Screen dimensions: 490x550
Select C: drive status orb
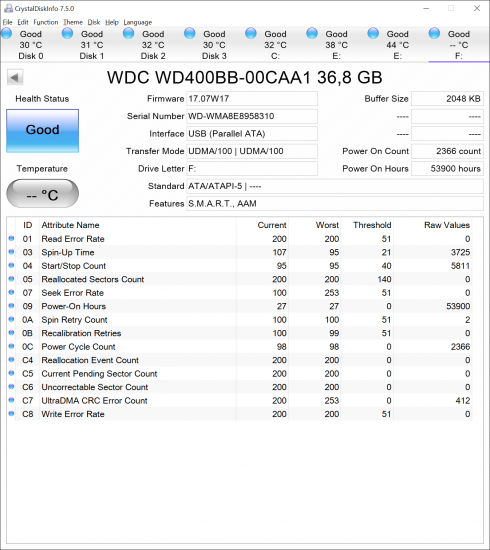tap(251, 34)
